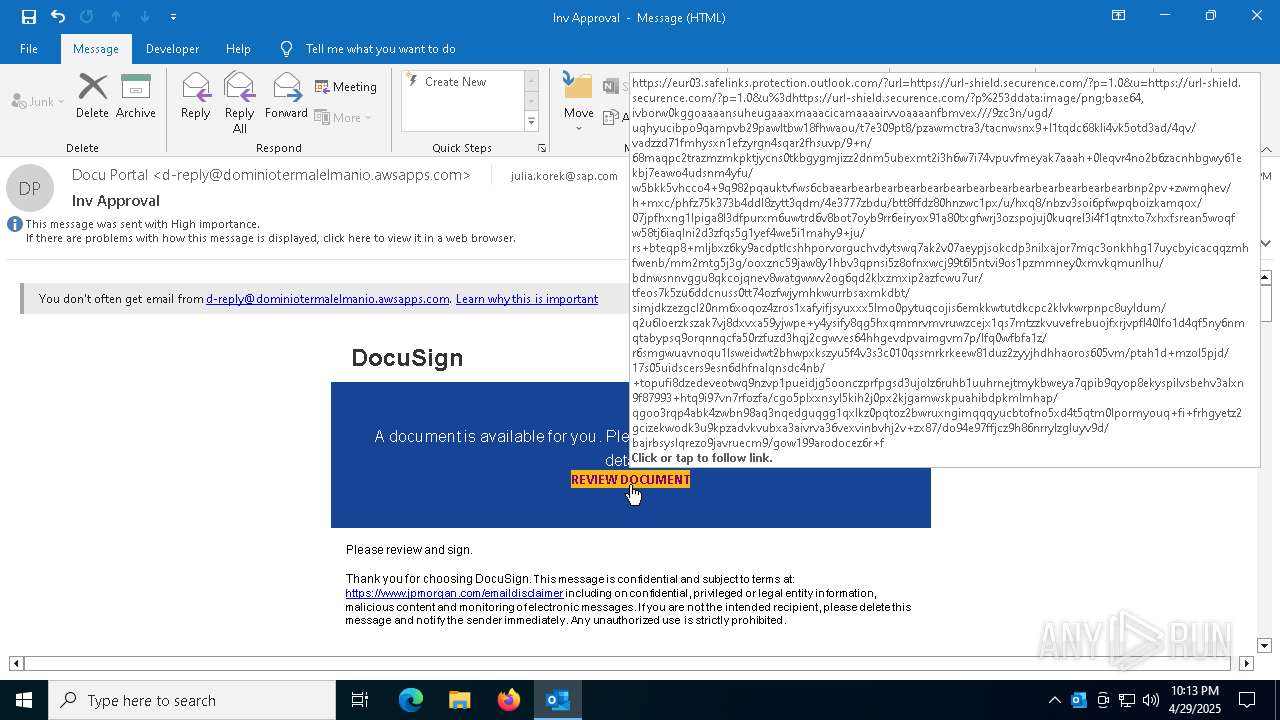This screenshot has height=720, width=1280.
Task: Open the Help tab
Action: pyautogui.click(x=238, y=49)
